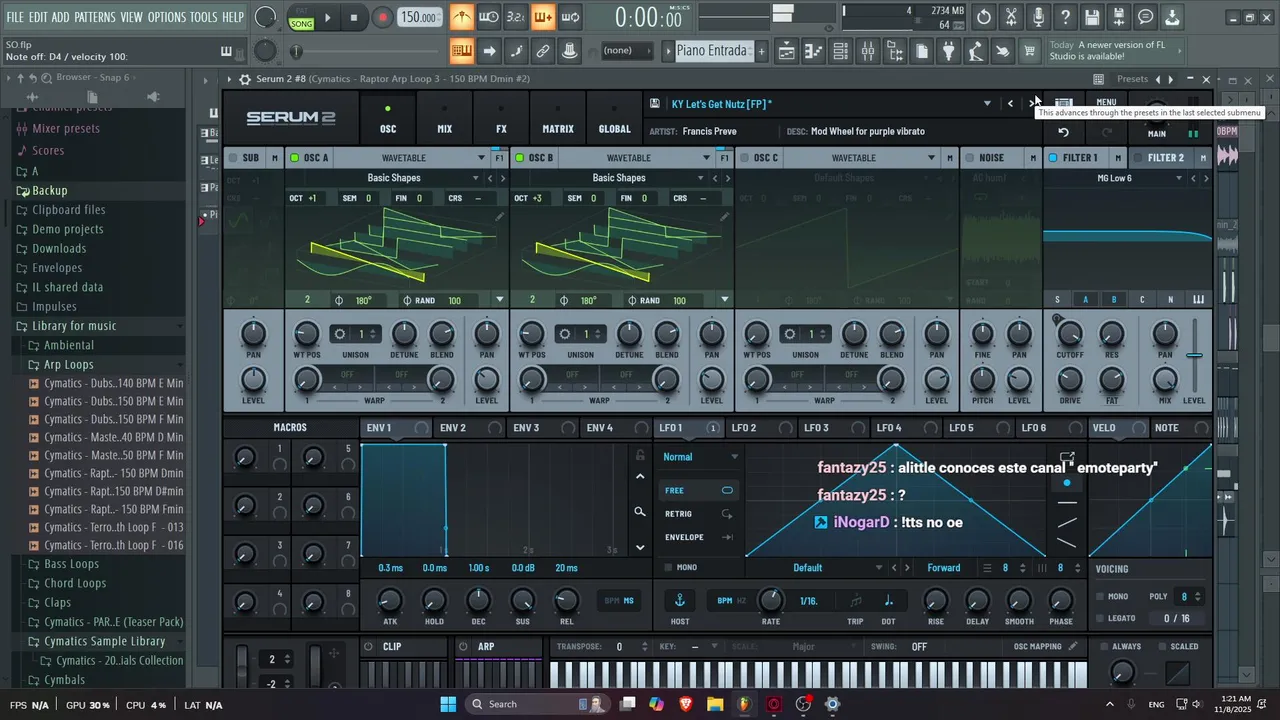Click Serum redo arrow icon
The width and height of the screenshot is (1280, 720).
click(x=1106, y=132)
